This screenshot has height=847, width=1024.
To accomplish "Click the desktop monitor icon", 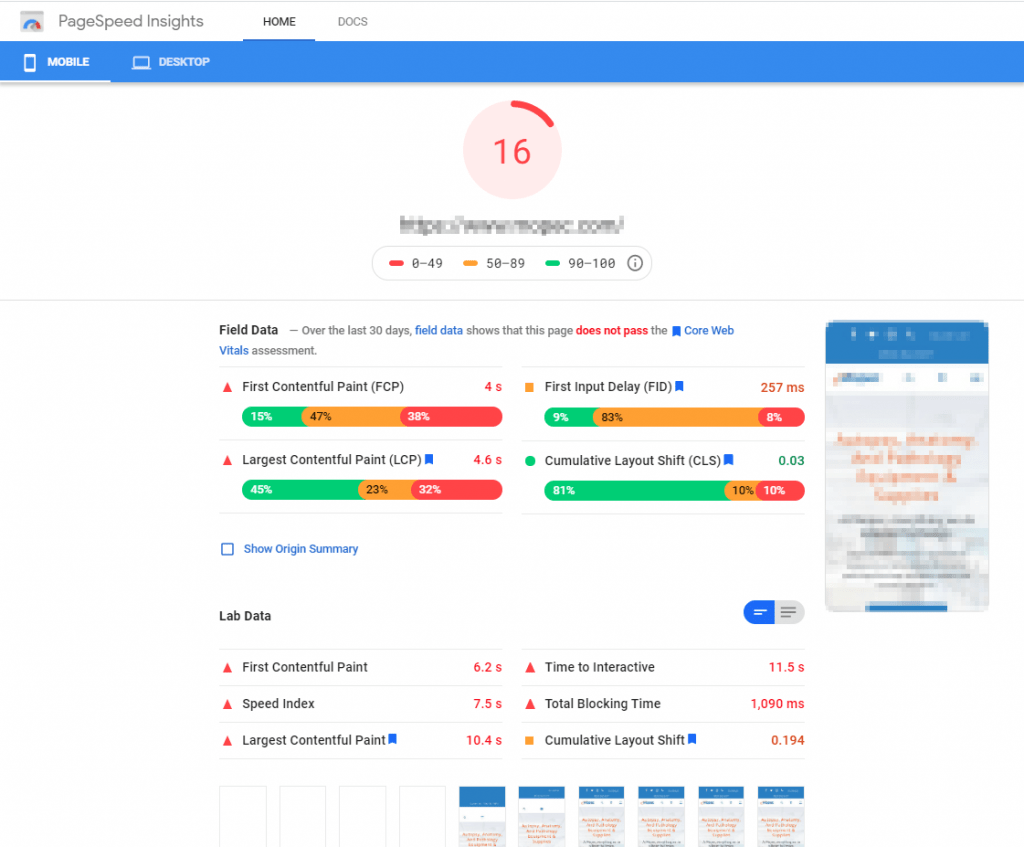I will (141, 63).
